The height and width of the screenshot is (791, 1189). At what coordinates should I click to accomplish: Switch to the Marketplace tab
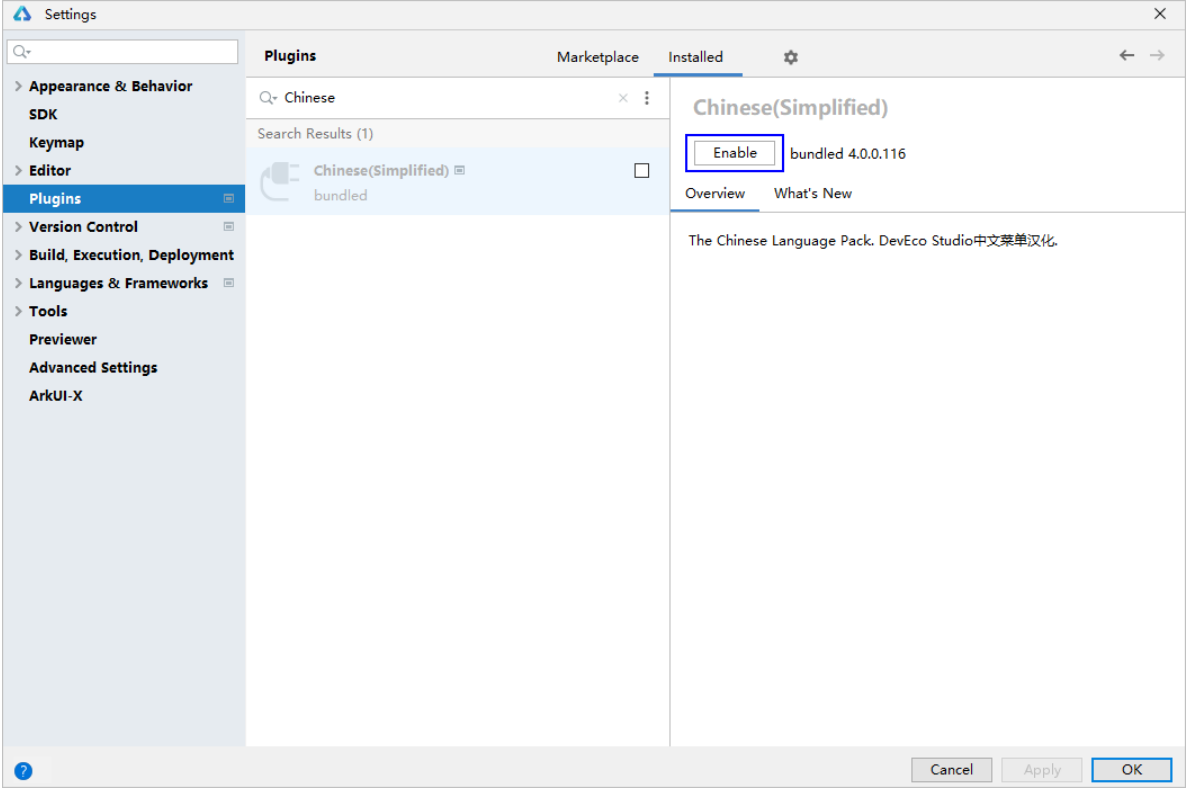598,57
